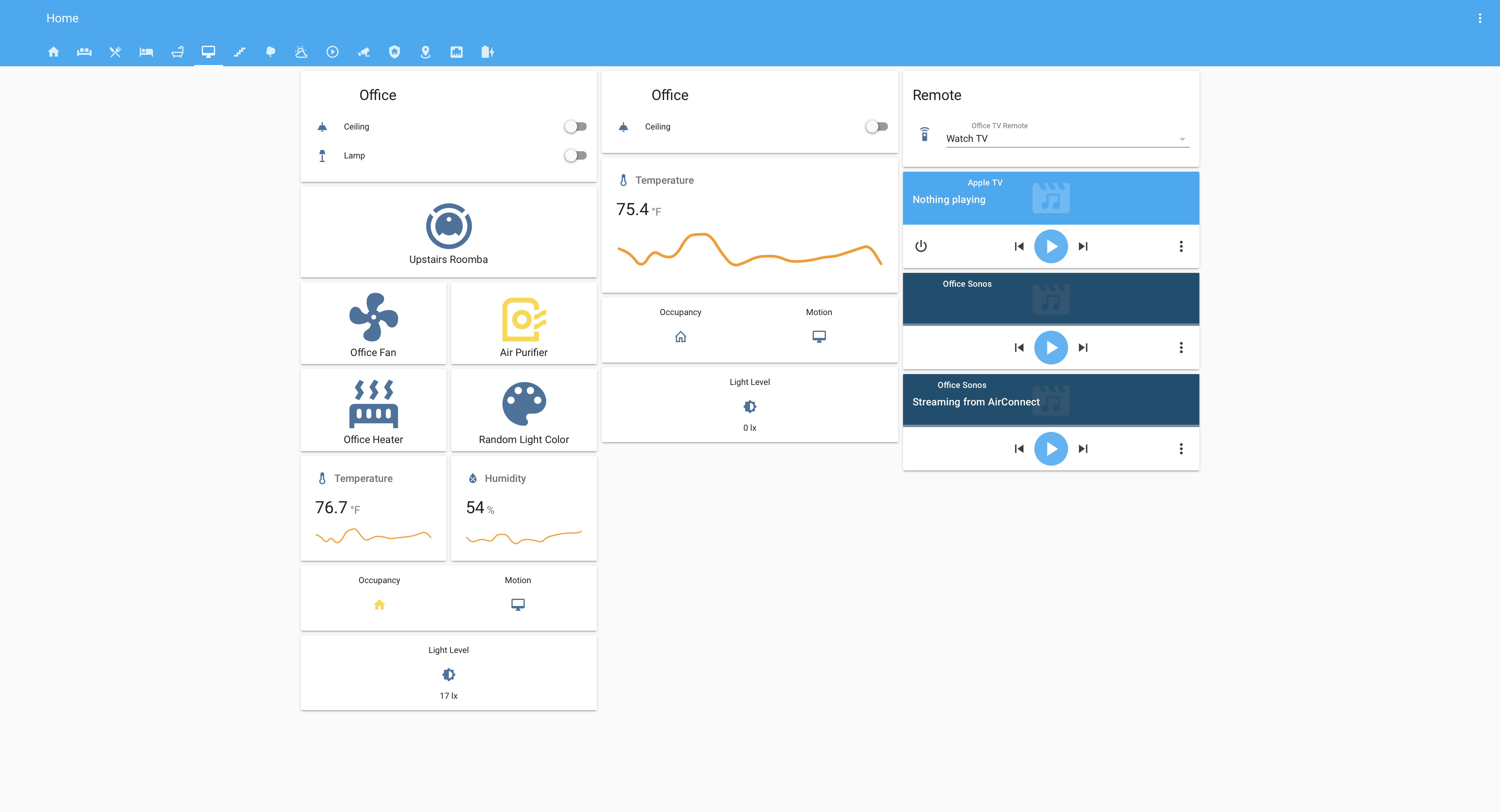Open the Humidity 54% sensor card
The height and width of the screenshot is (812, 1500).
click(523, 508)
